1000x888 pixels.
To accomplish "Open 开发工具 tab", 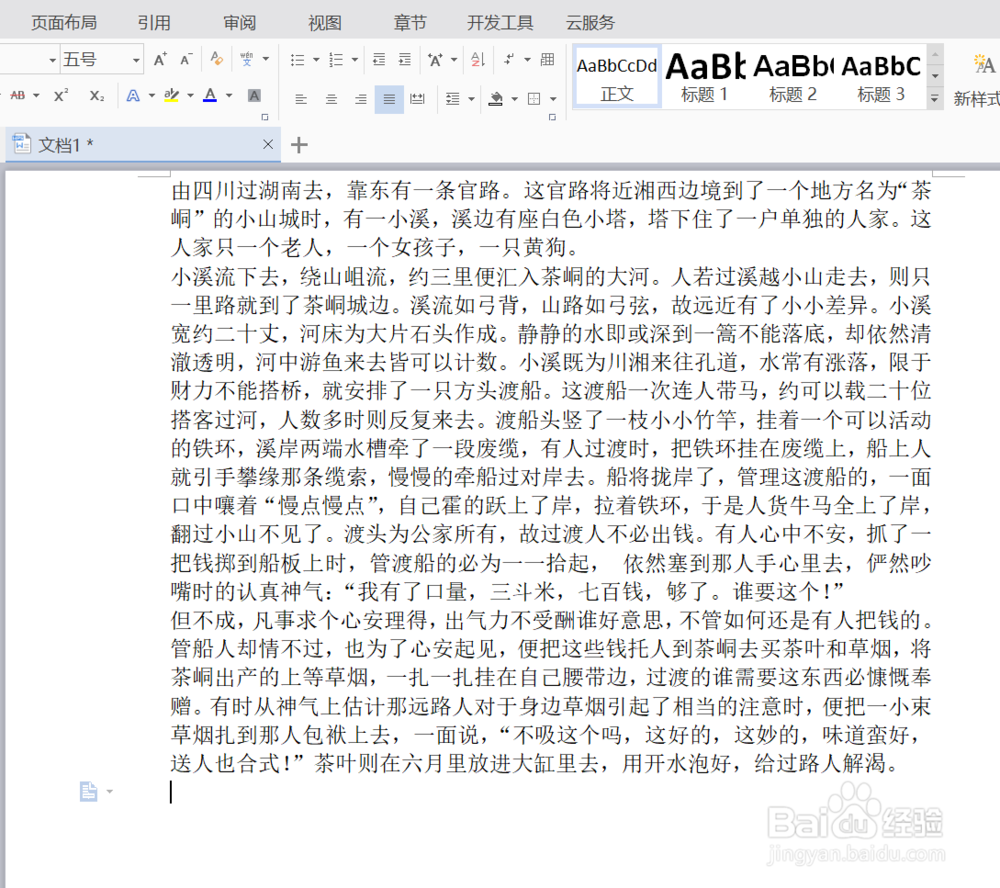I will [x=500, y=23].
